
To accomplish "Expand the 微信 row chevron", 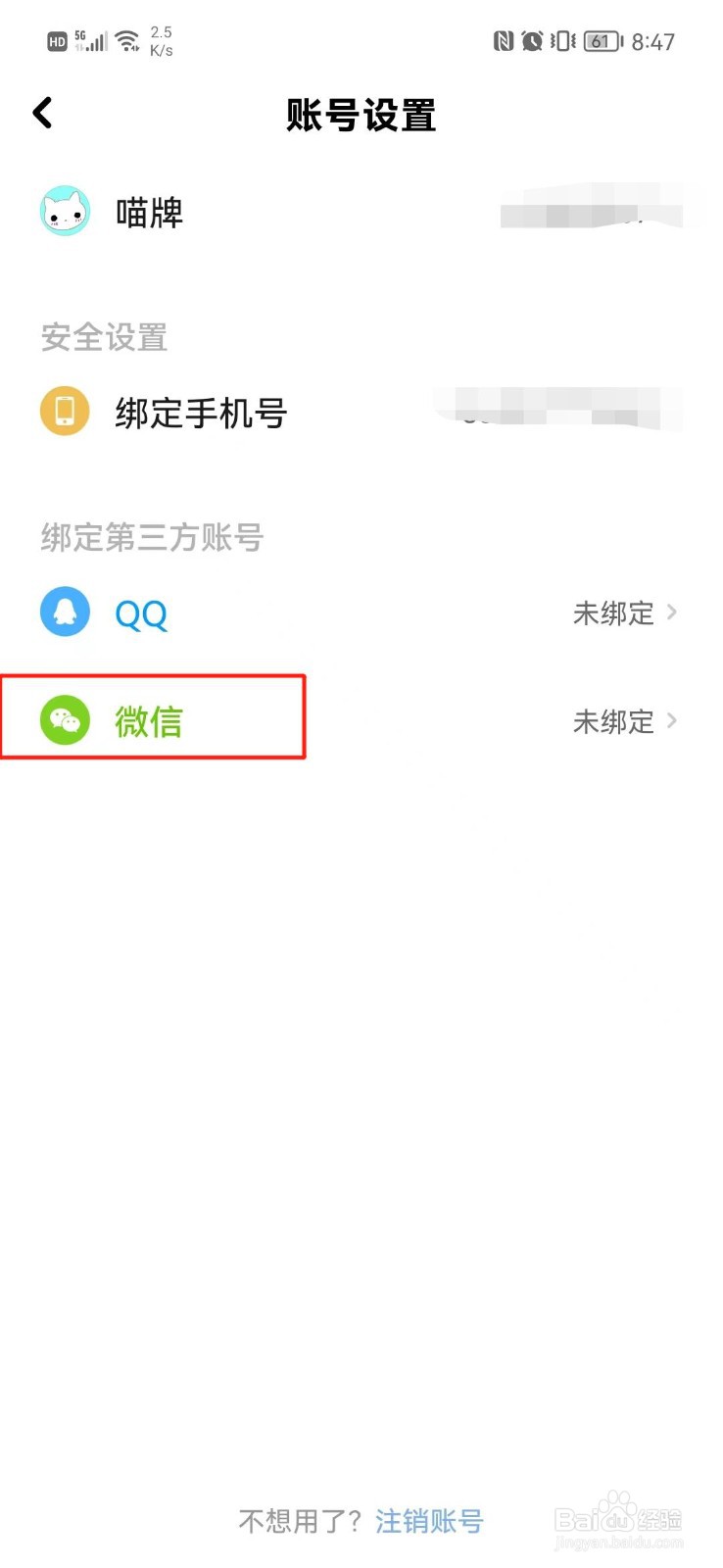I will [672, 720].
